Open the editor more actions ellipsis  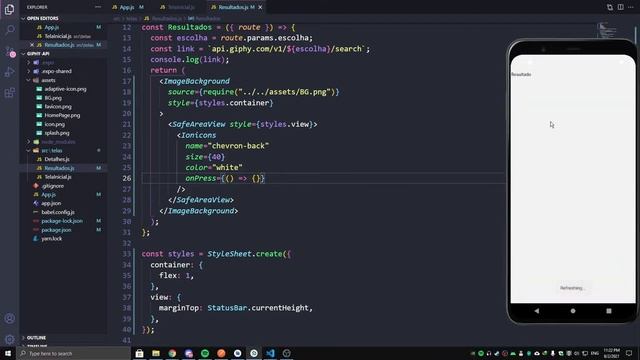tap(631, 7)
